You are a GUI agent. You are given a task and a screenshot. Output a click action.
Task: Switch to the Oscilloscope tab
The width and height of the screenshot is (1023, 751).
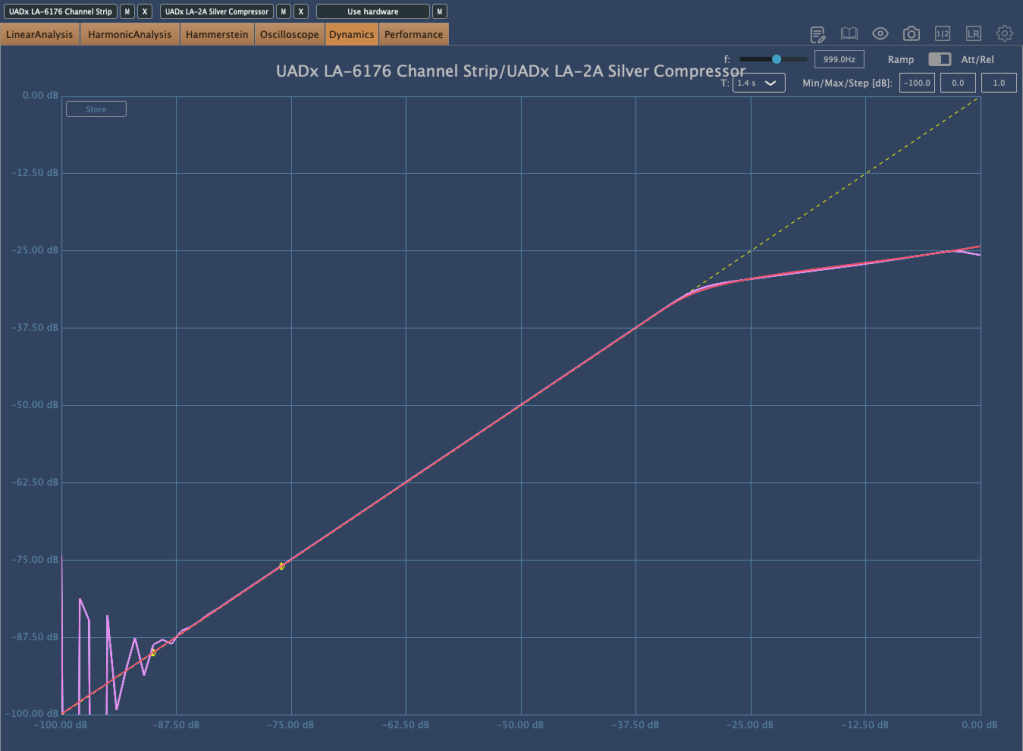[x=289, y=35]
